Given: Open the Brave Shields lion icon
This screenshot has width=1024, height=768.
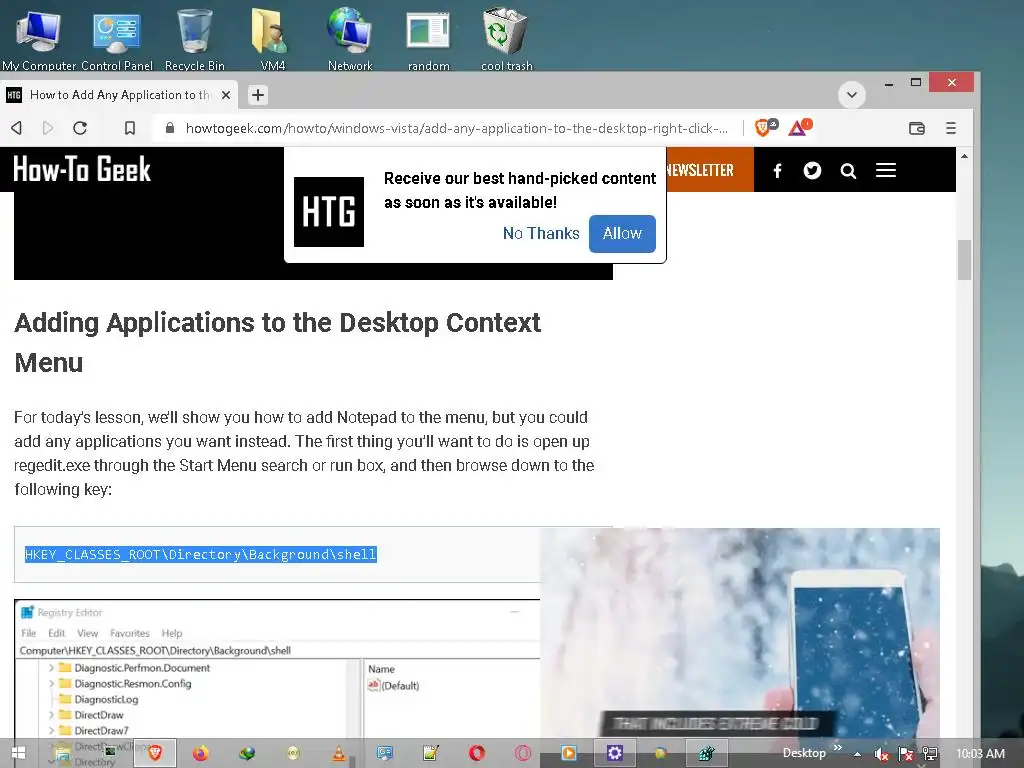Looking at the screenshot, I should coord(765,127).
